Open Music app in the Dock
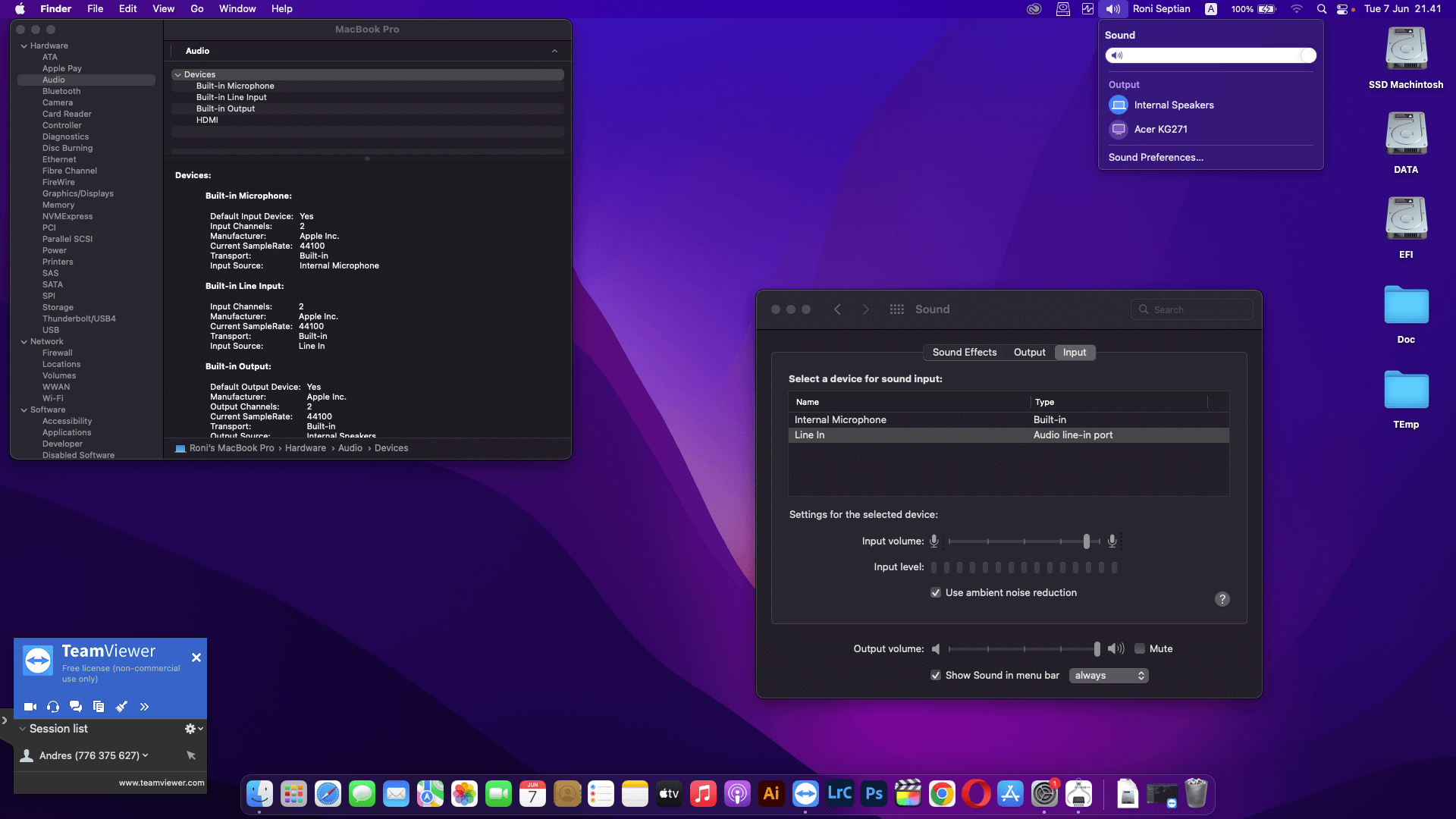The width and height of the screenshot is (1456, 819). click(703, 794)
